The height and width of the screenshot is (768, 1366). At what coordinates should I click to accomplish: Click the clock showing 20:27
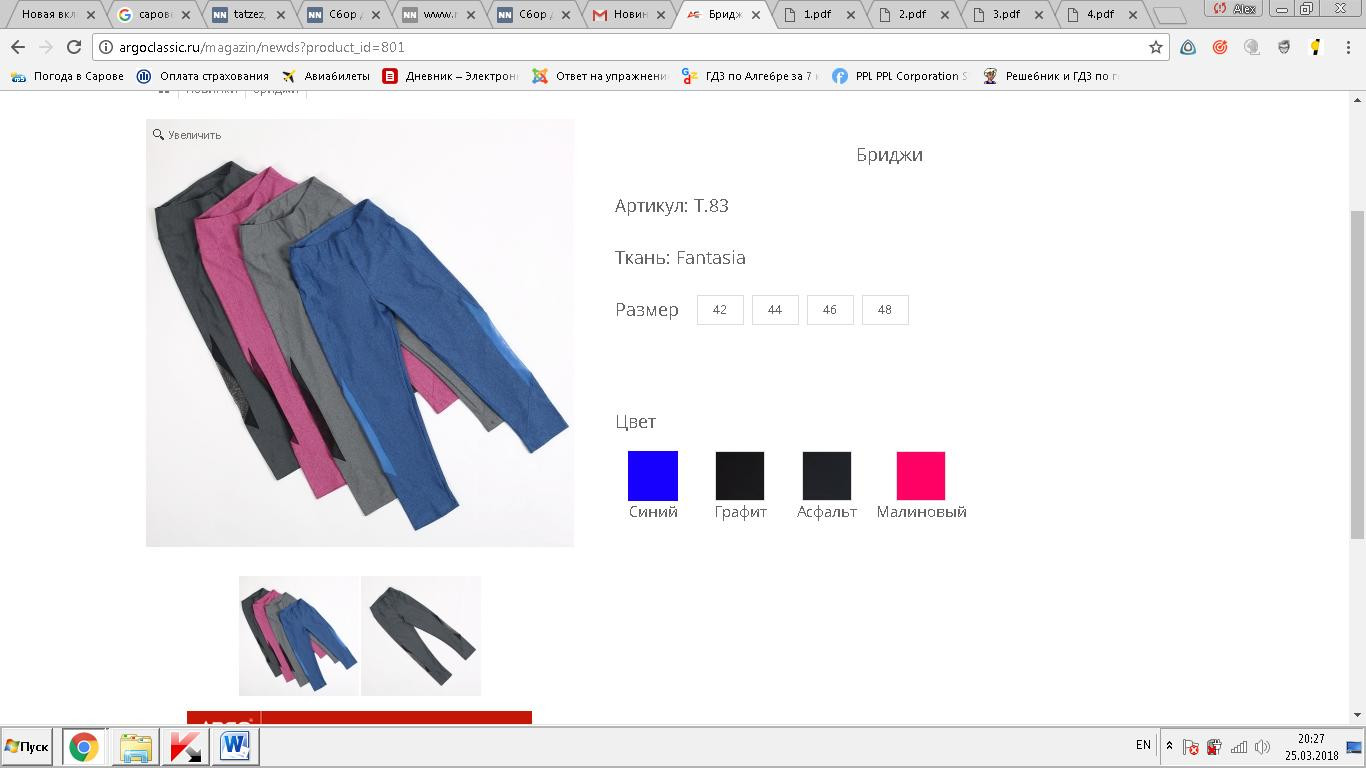(x=1311, y=739)
